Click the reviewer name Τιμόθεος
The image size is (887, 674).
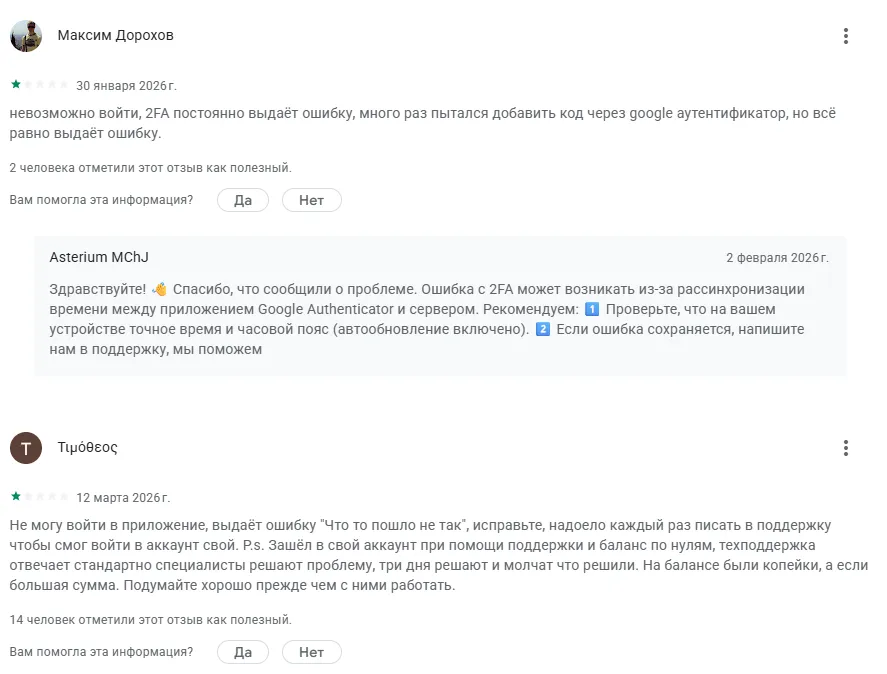click(x=88, y=447)
